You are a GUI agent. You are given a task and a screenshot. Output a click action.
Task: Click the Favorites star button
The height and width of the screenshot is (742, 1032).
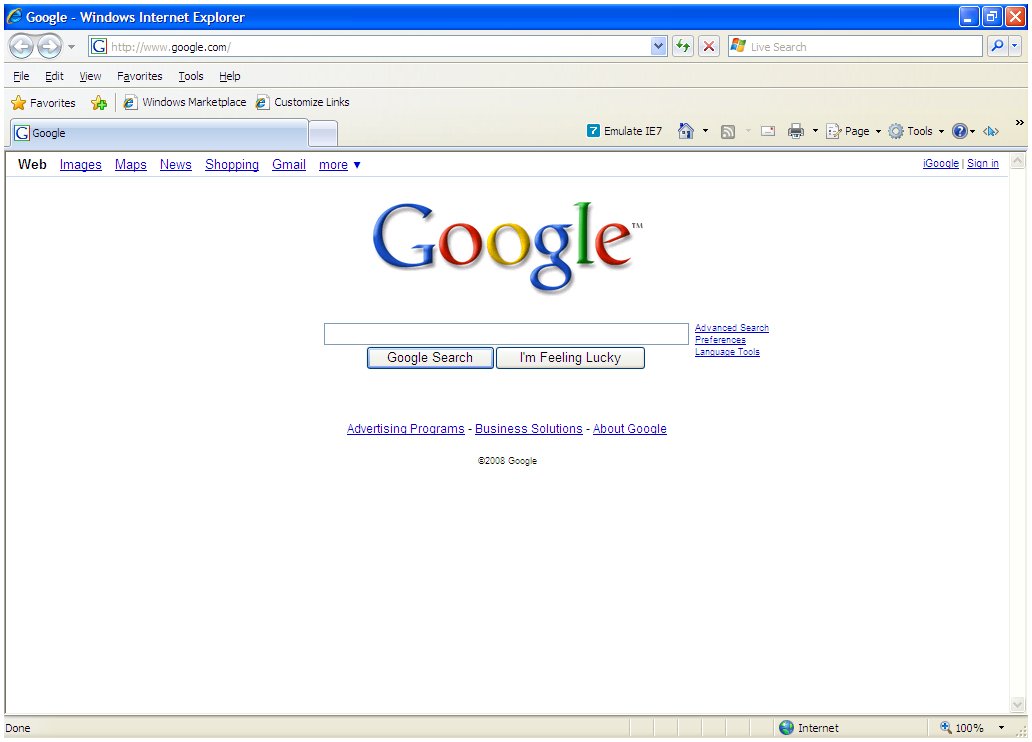pyautogui.click(x=43, y=103)
